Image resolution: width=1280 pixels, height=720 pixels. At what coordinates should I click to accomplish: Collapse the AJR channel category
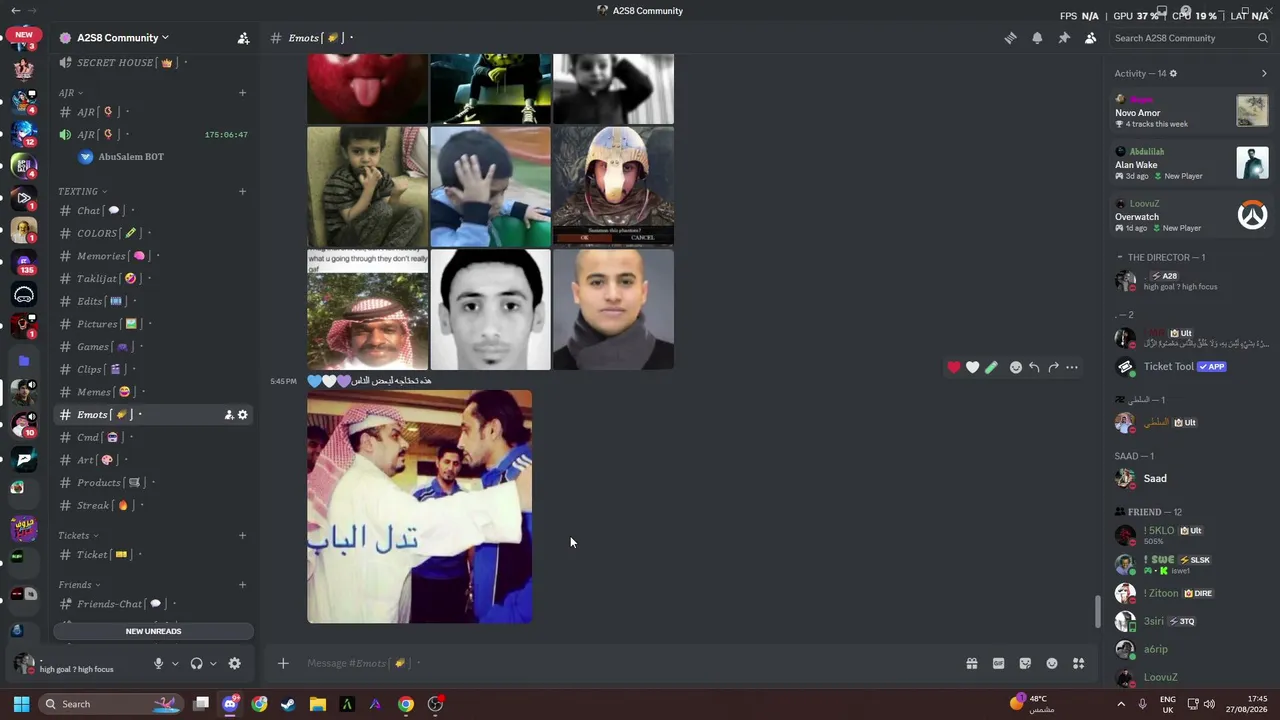coord(70,93)
